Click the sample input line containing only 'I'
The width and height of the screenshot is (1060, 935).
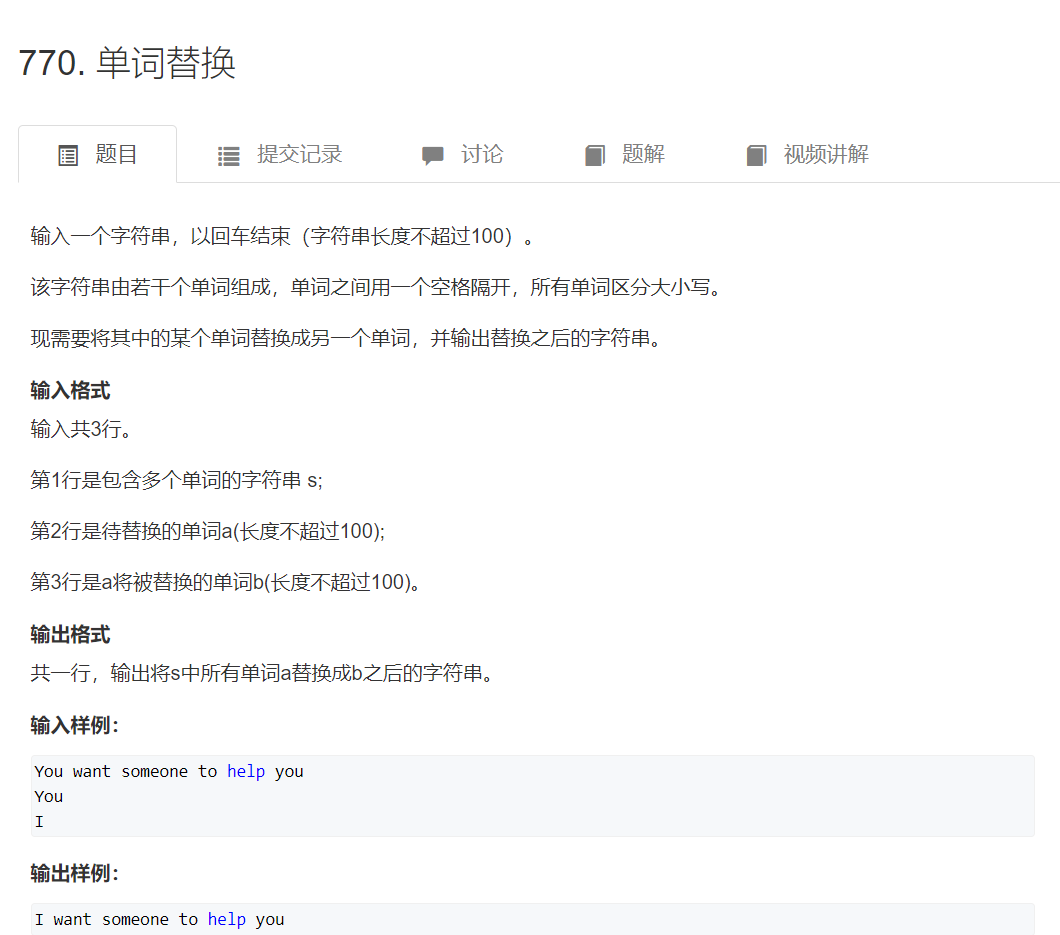click(39, 821)
